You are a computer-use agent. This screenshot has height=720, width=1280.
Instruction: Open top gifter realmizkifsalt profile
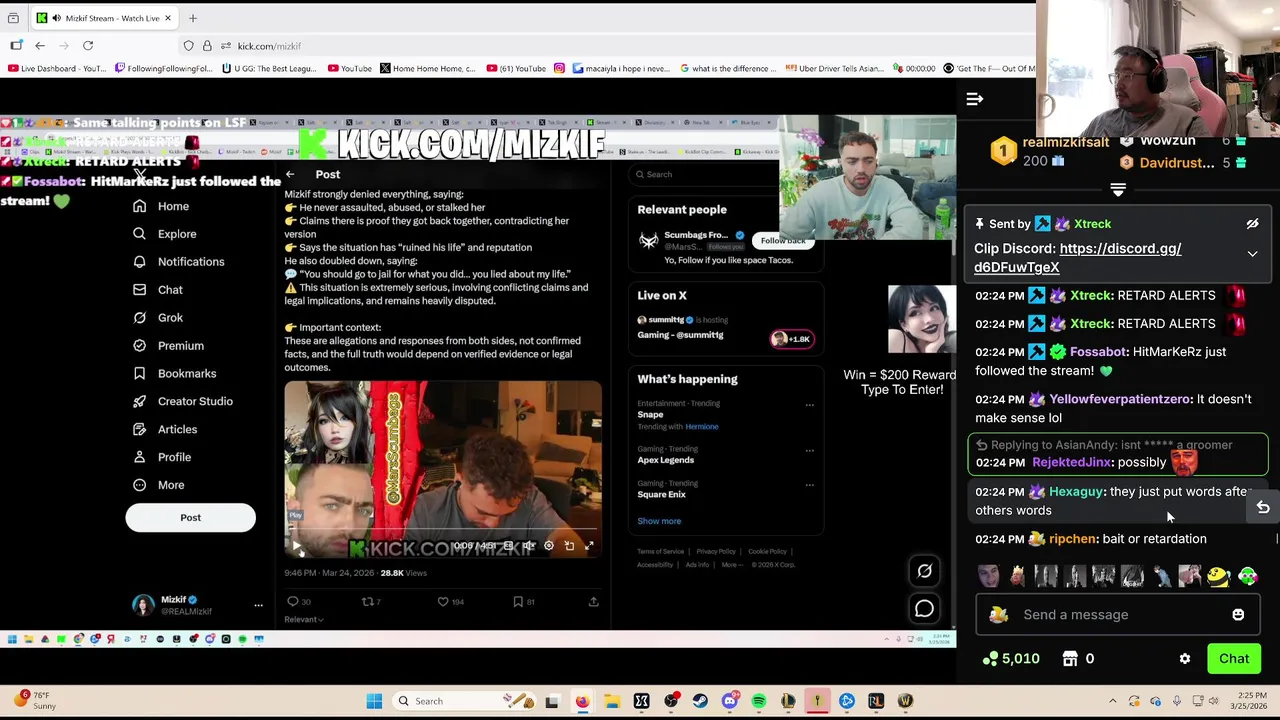pos(1065,143)
